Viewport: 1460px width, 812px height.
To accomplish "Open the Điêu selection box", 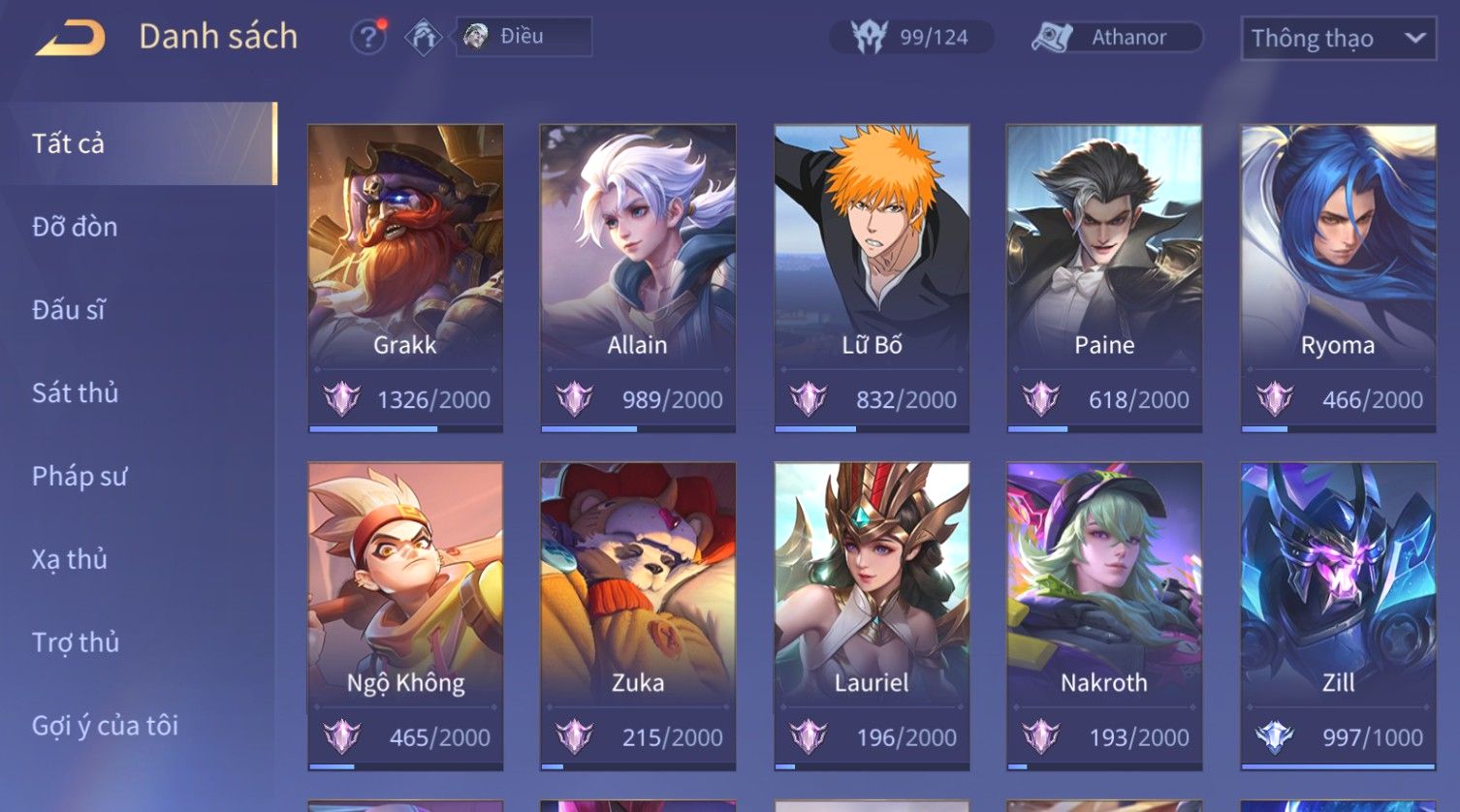I will pyautogui.click(x=524, y=37).
